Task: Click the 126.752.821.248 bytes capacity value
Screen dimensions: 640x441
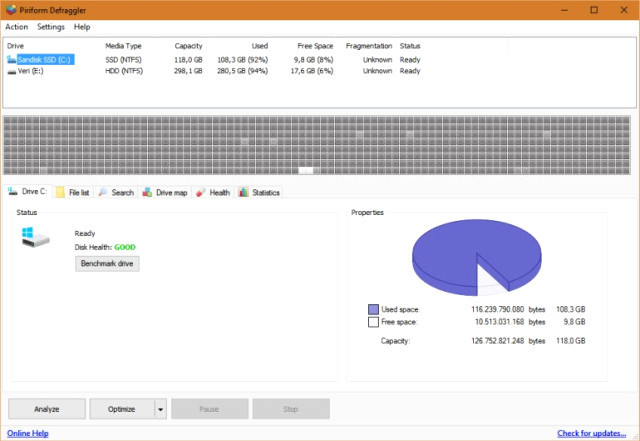Action: click(498, 341)
